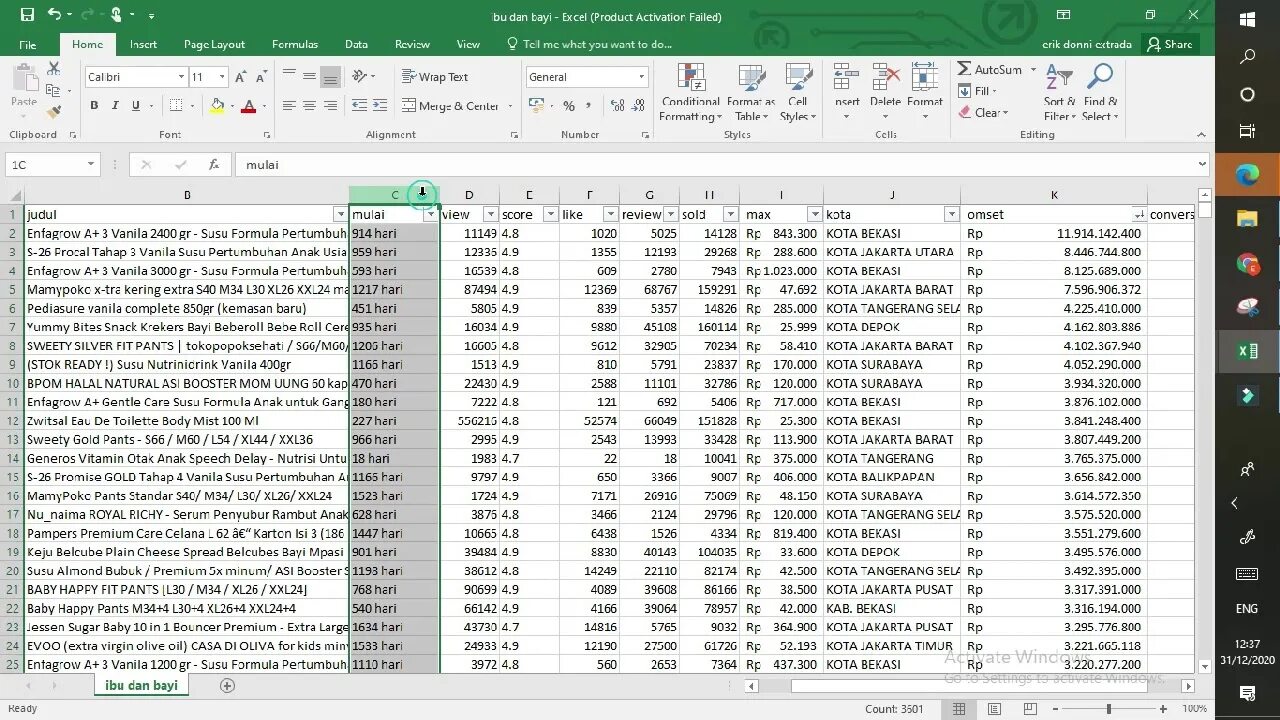Toggle Bold formatting
Screen dimensions: 1280x720
click(x=94, y=106)
